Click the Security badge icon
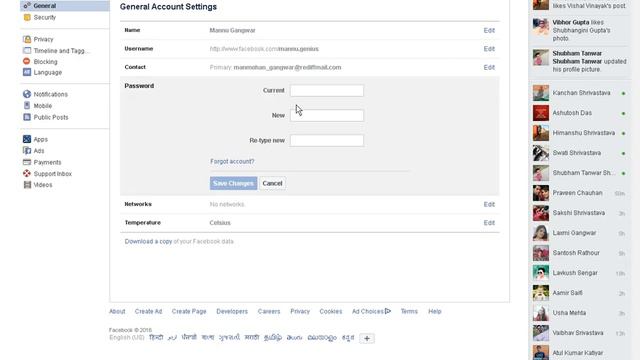Viewport: 640px width, 360px height. point(27,18)
